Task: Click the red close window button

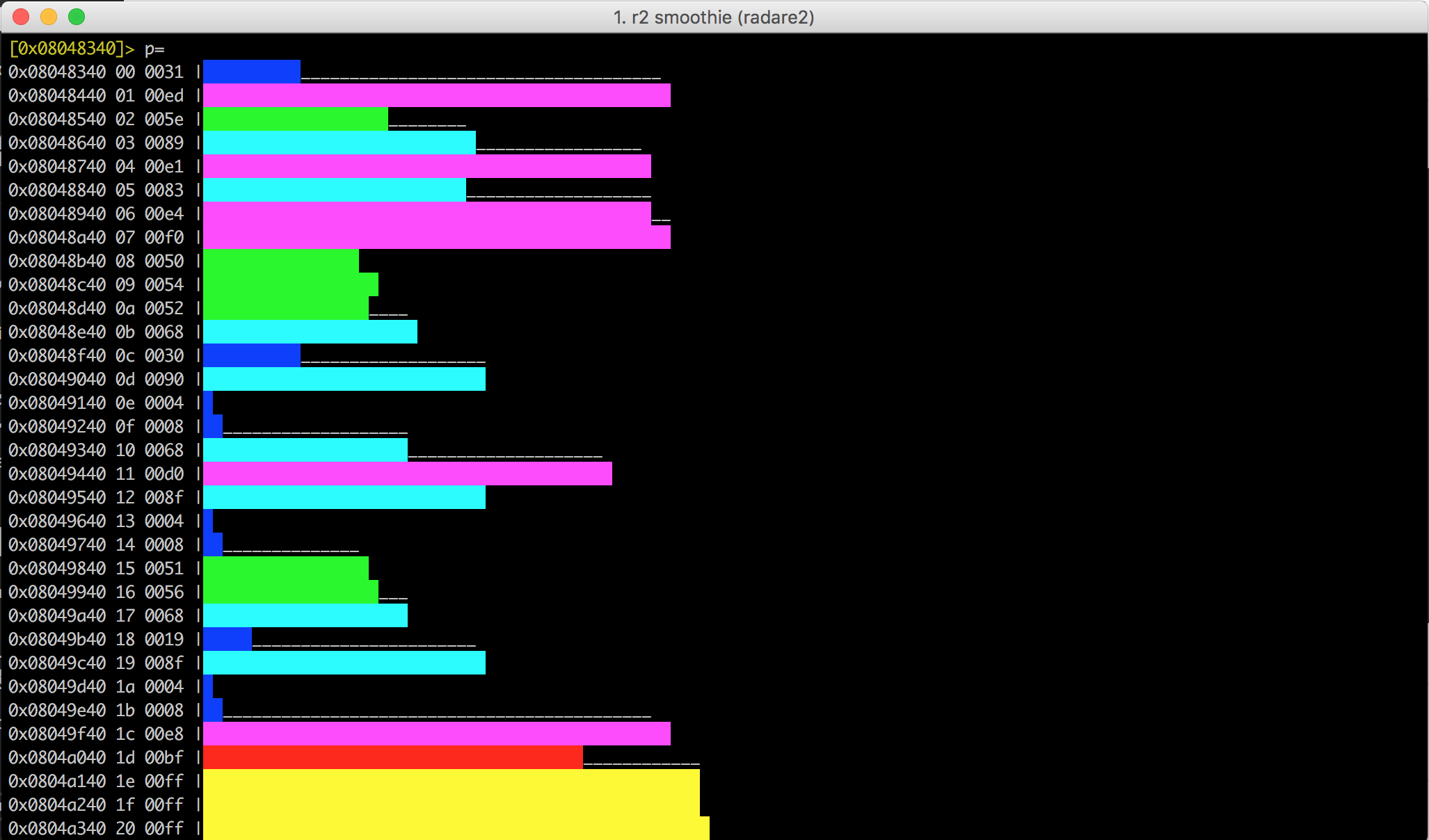Action: click(21, 17)
